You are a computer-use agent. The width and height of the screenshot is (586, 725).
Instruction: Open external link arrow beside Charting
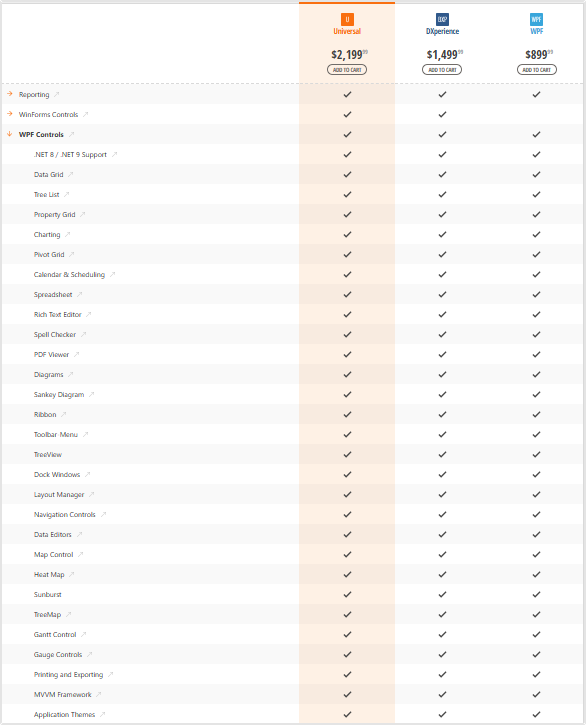[x=68, y=234]
